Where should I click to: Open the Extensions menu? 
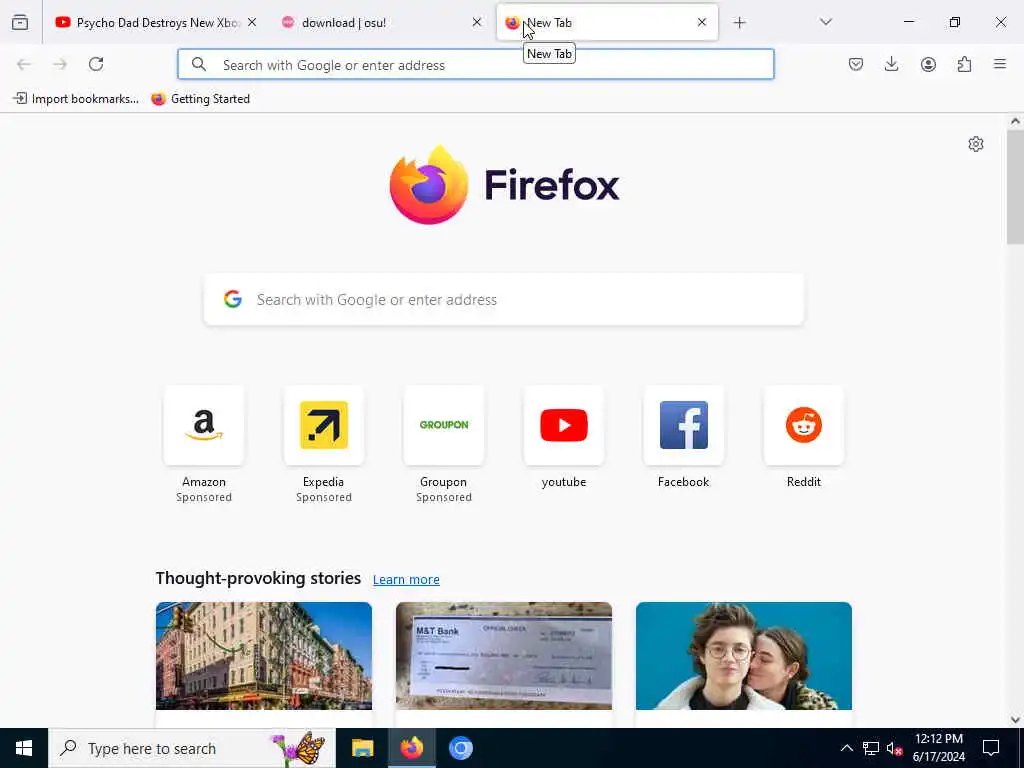(x=964, y=64)
